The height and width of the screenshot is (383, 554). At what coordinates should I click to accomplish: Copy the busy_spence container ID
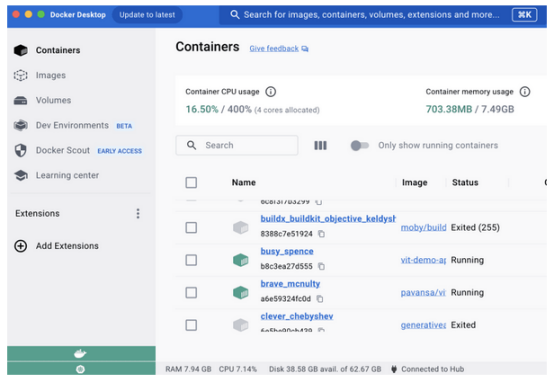click(x=321, y=266)
